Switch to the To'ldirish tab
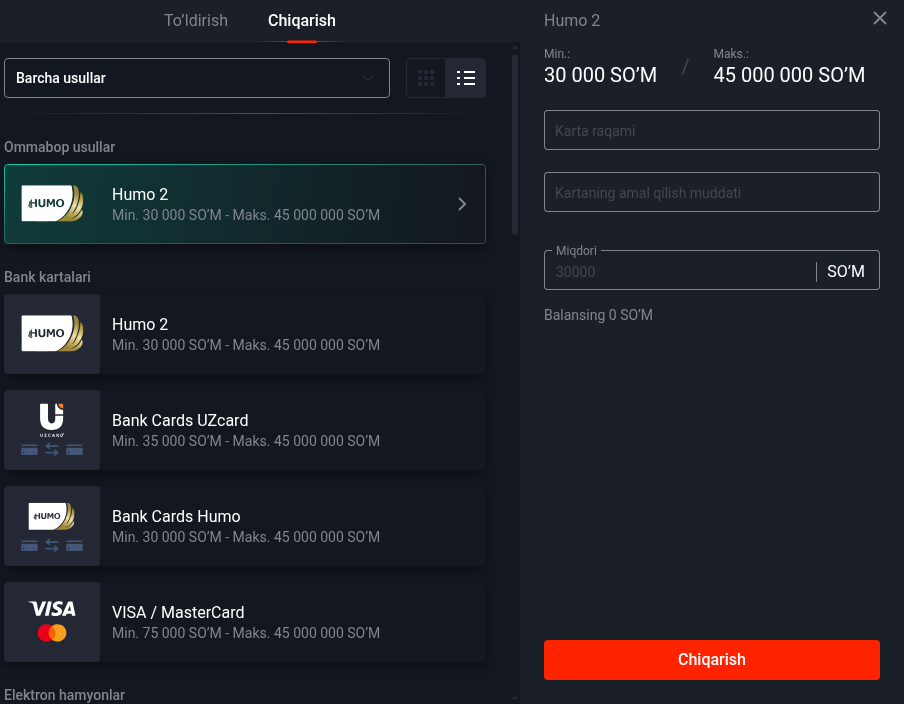 (x=196, y=20)
